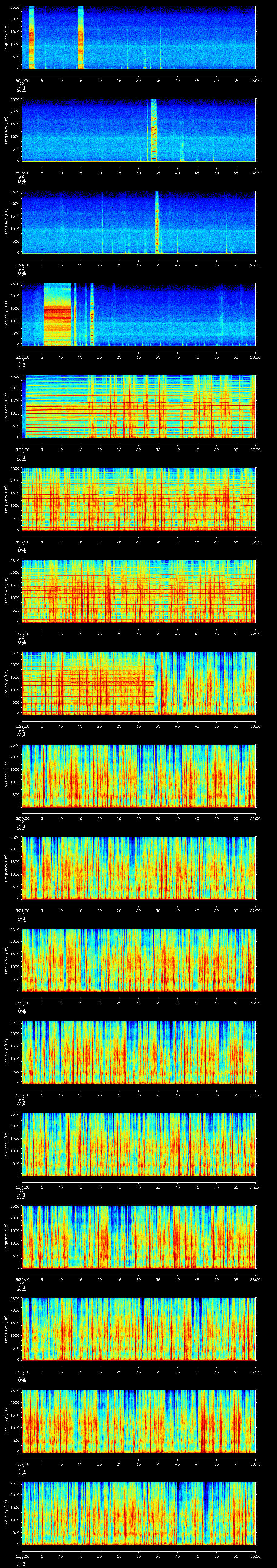Open the spectrogram panel starting at 5:36:00
Image resolution: width=277 pixels, height=1568 pixels.
(139, 1329)
